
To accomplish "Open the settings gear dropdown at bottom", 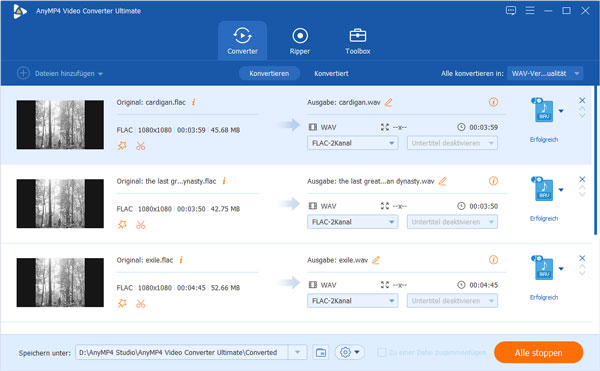I will [x=350, y=352].
